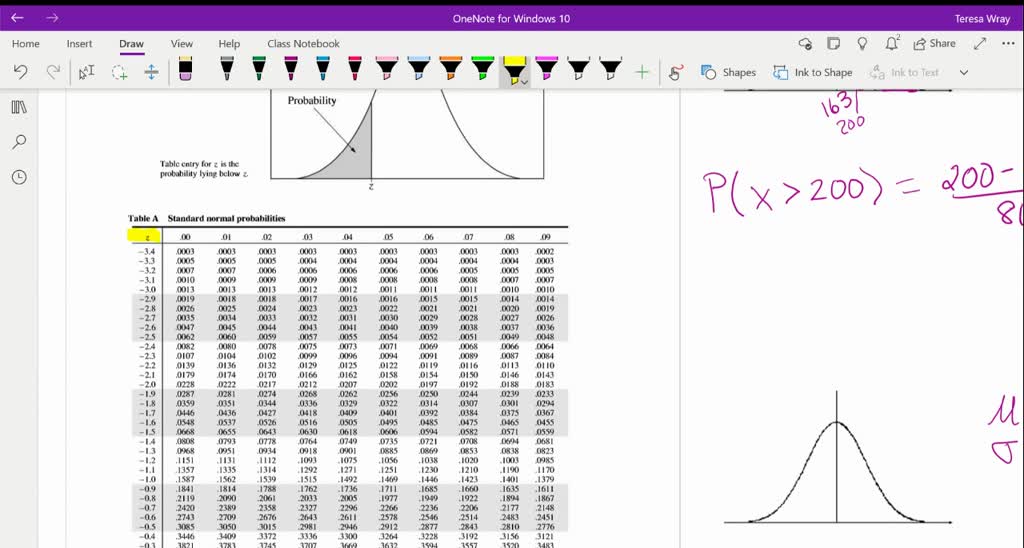1024x548 pixels.
Task: Switch to the Home tab
Action: [26, 44]
